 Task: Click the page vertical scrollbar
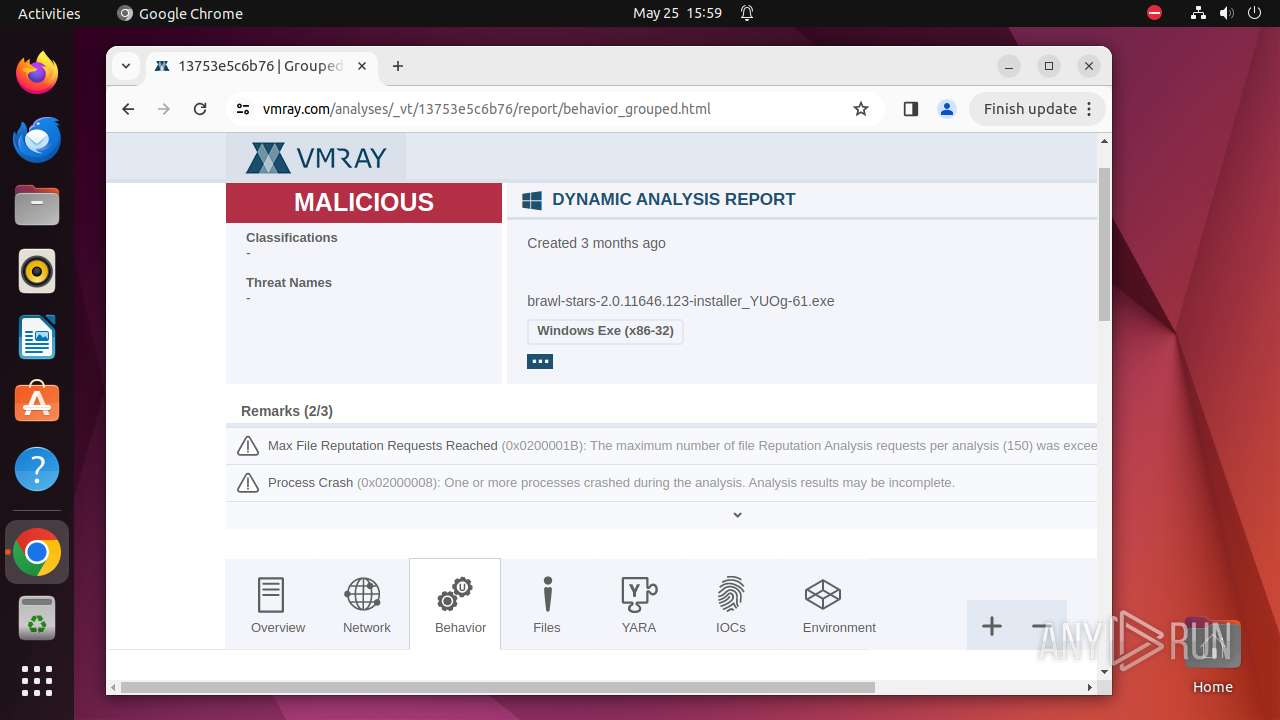[x=1104, y=245]
